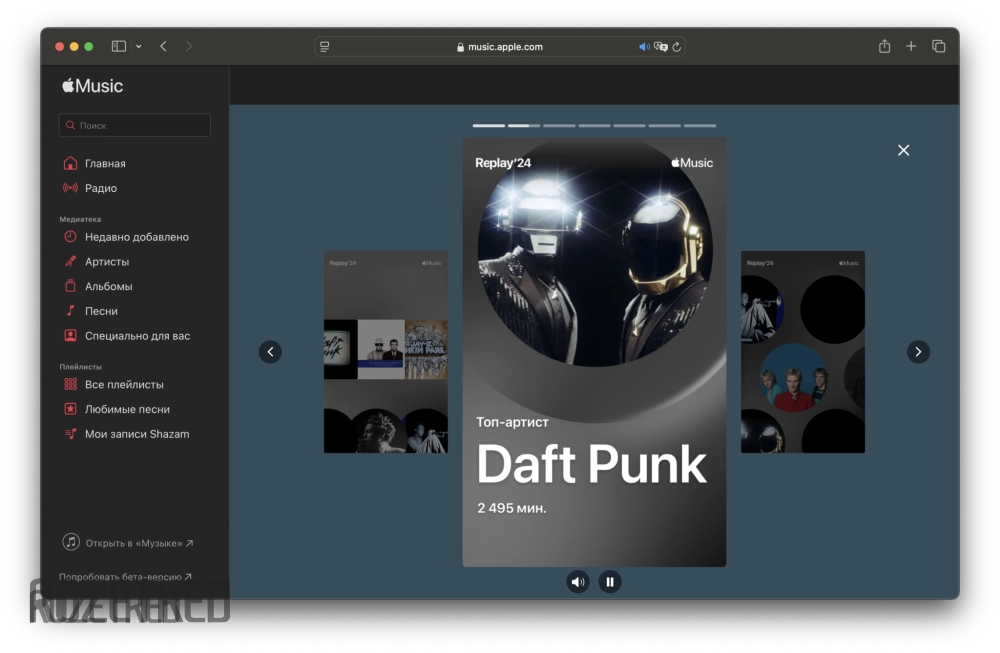The height and width of the screenshot is (653, 1000).
Task: Click the Недавно добавлено clock icon
Action: (70, 237)
